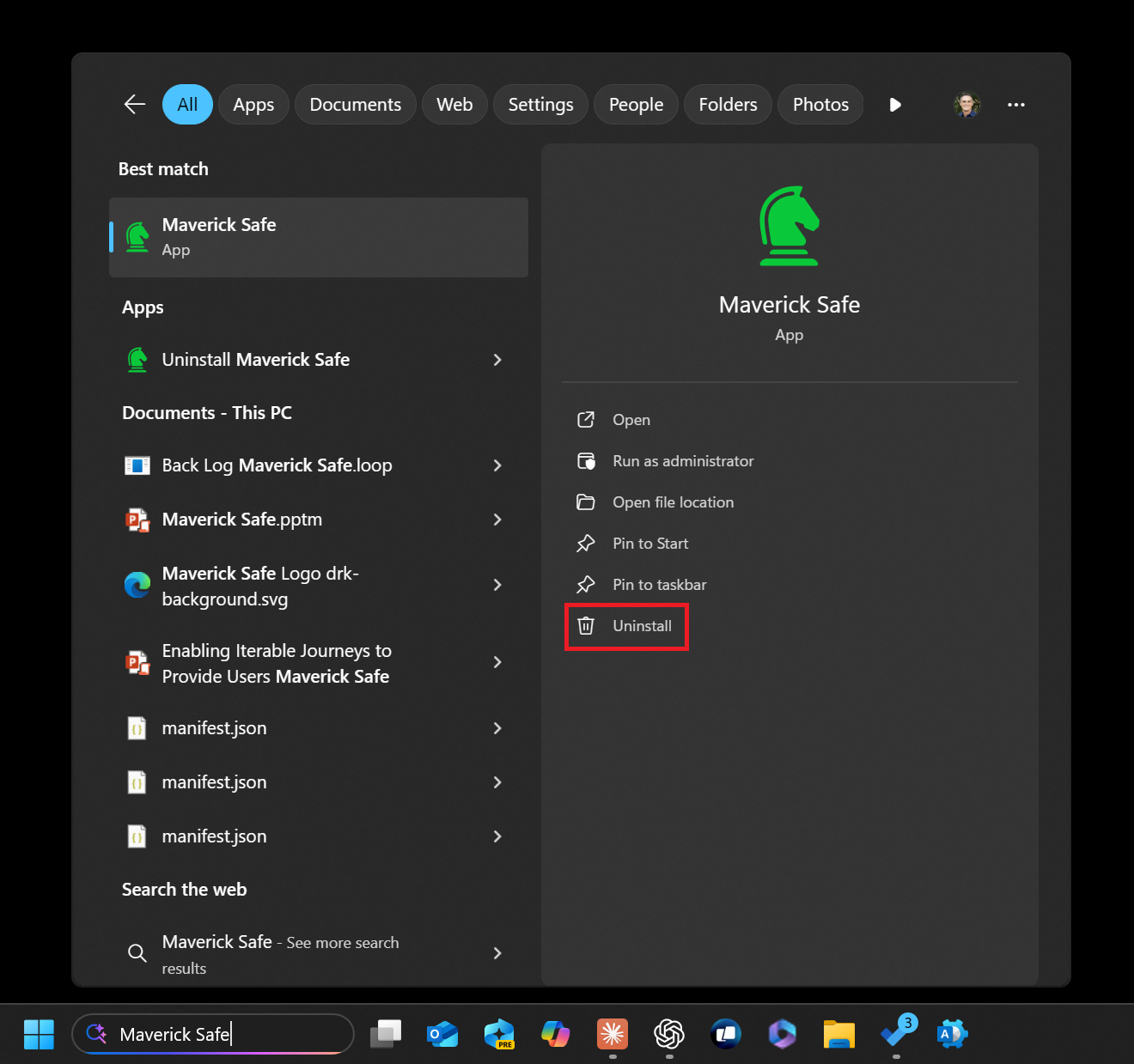Expand Back Log Maverick Safe.loop chevron
The image size is (1134, 1064).
click(497, 465)
